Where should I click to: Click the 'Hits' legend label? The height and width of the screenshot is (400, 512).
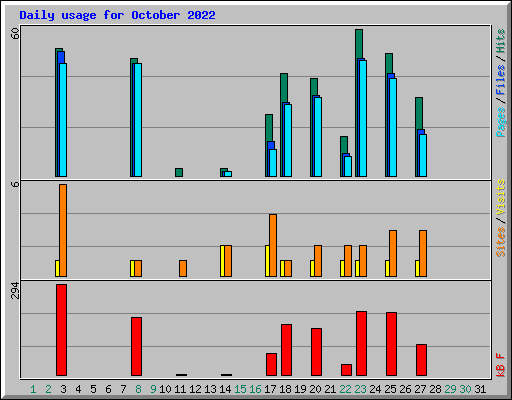click(501, 42)
